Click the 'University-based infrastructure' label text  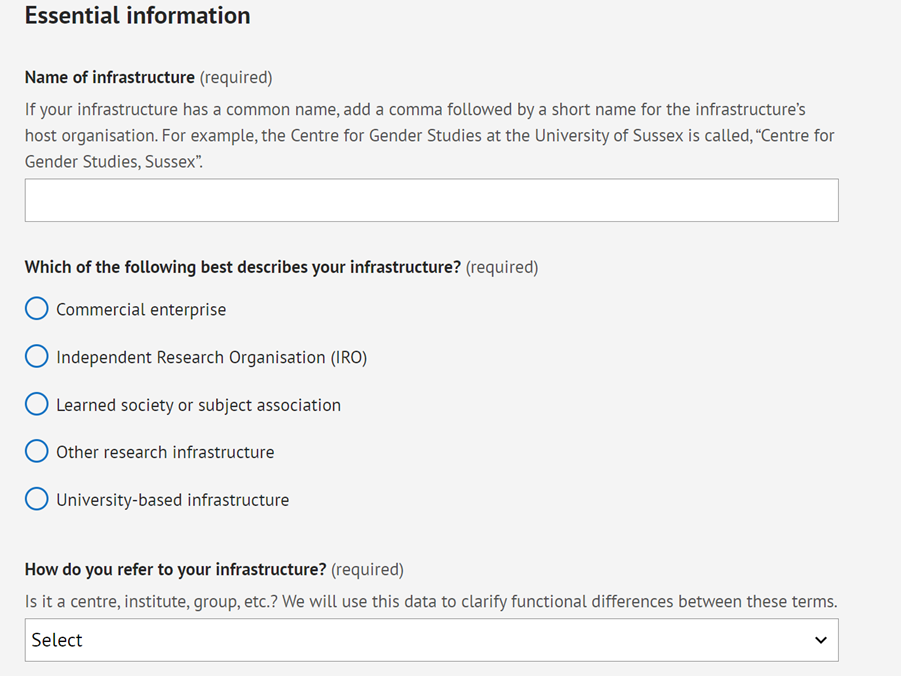[x=172, y=500]
